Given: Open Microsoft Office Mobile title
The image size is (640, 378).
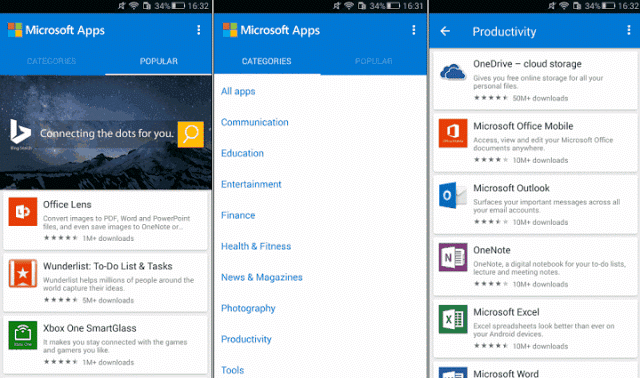Looking at the screenshot, I should click(x=523, y=126).
